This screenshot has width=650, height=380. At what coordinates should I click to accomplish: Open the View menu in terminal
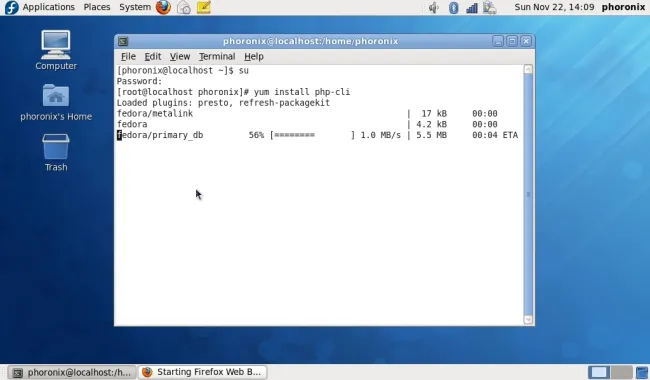coord(179,56)
